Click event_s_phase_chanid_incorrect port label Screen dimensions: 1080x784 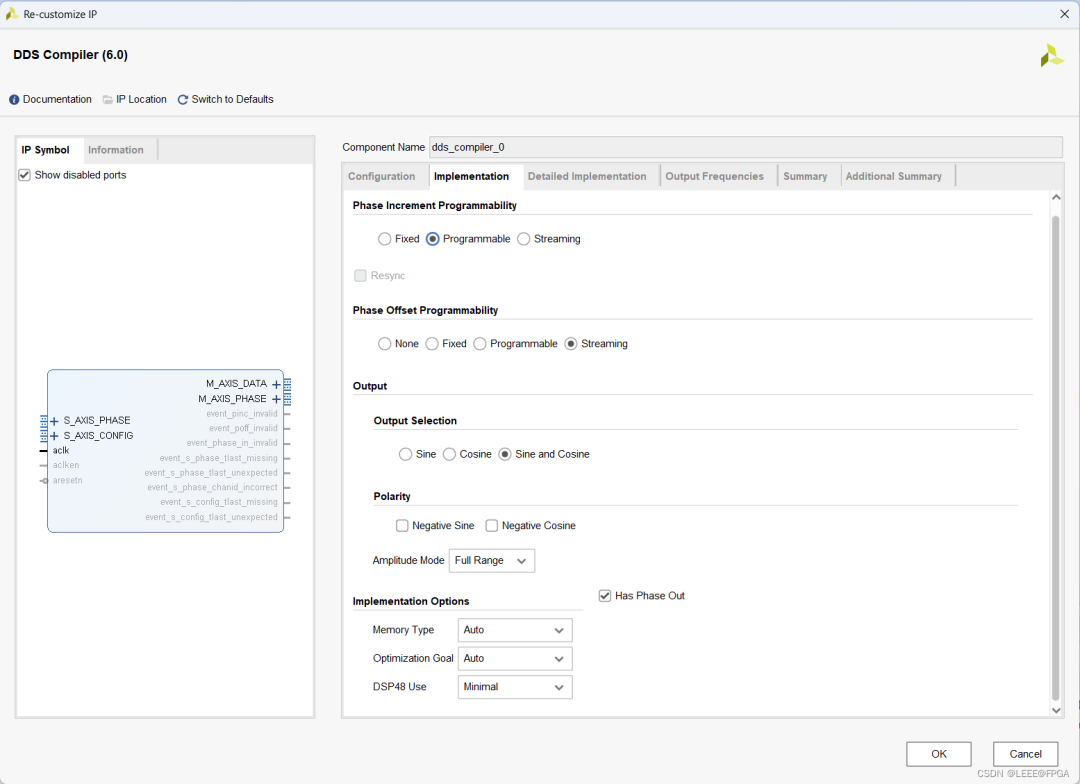point(212,488)
